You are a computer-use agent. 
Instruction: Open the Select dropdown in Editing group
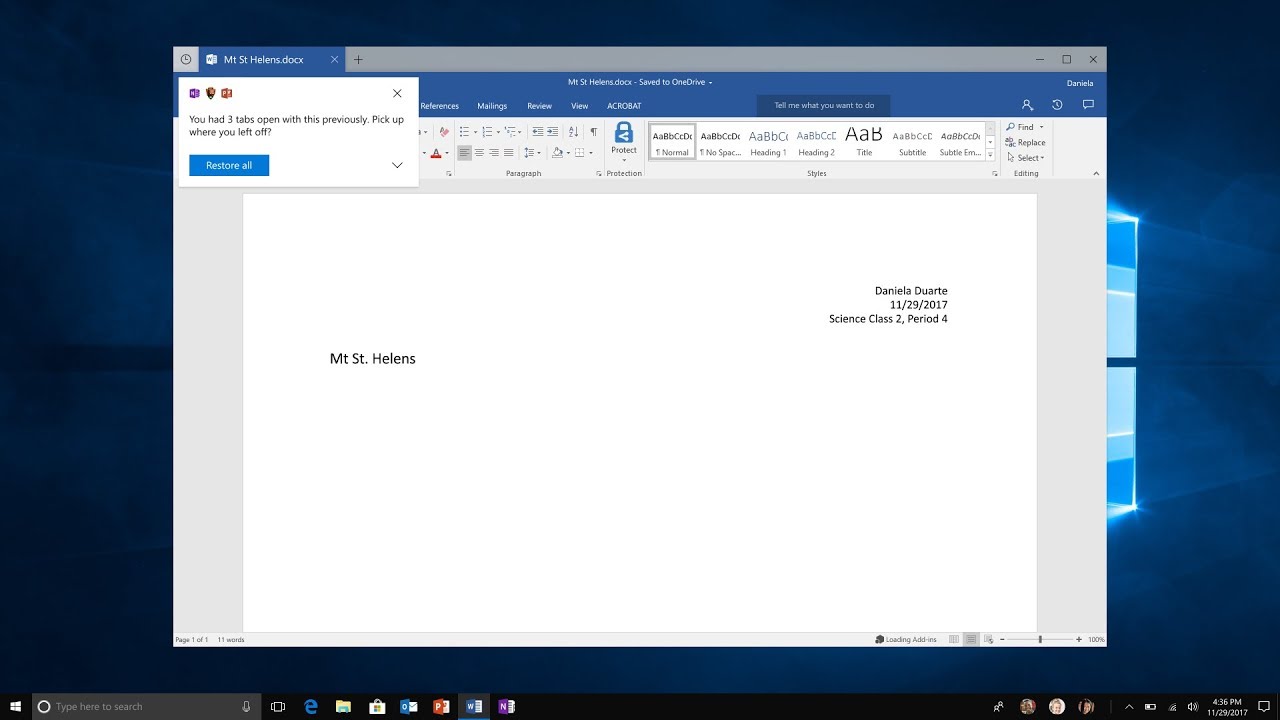1027,158
